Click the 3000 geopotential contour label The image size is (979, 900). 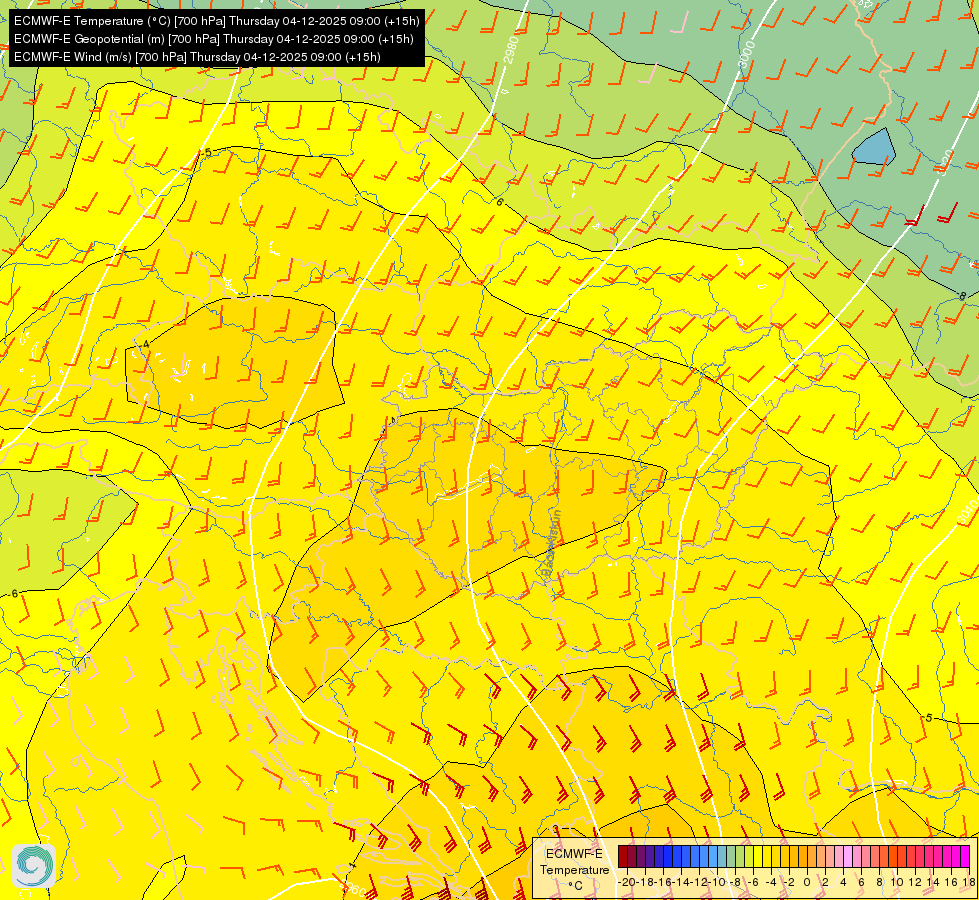pos(747,54)
